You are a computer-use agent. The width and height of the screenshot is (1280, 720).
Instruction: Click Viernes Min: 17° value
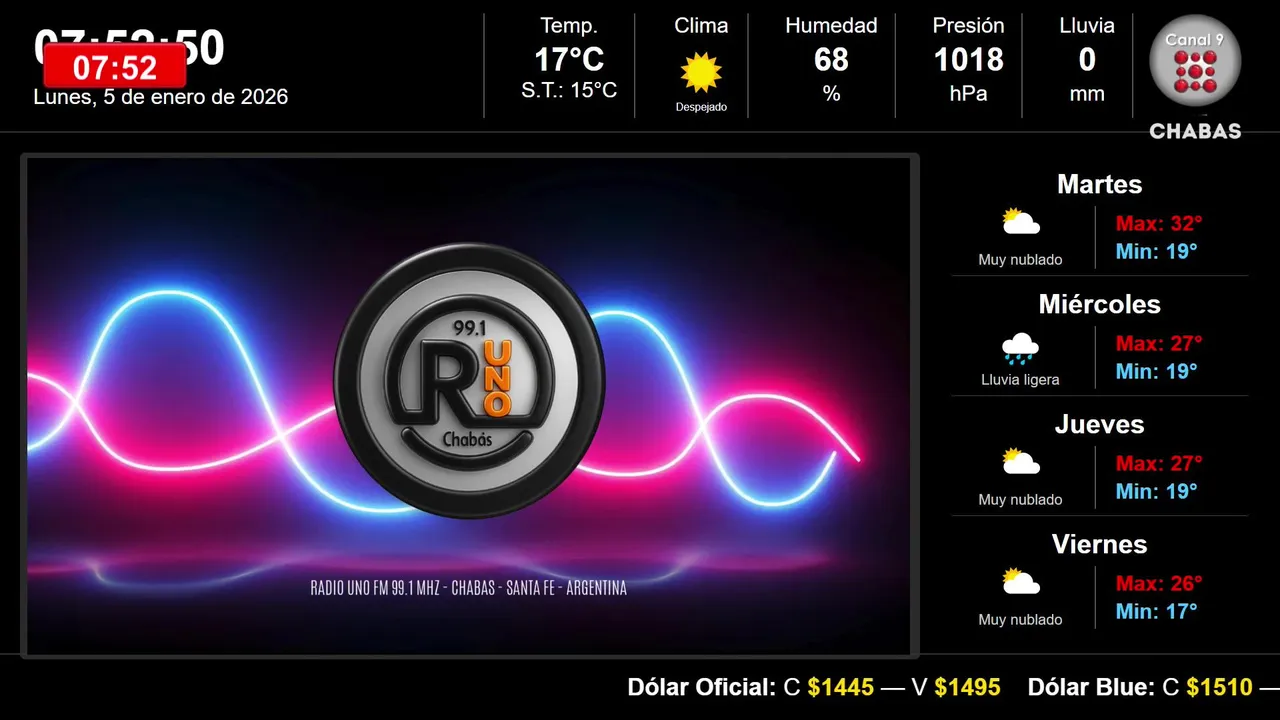click(1156, 611)
